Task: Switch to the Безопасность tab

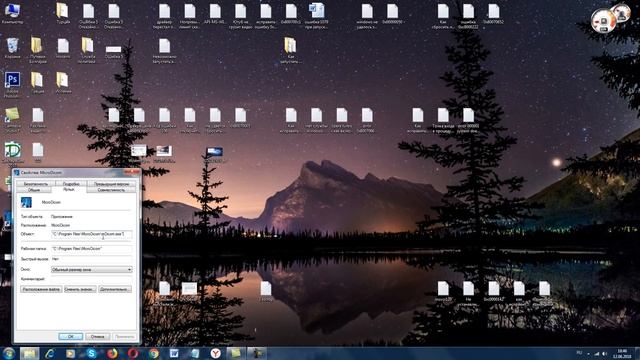Action: tap(36, 184)
